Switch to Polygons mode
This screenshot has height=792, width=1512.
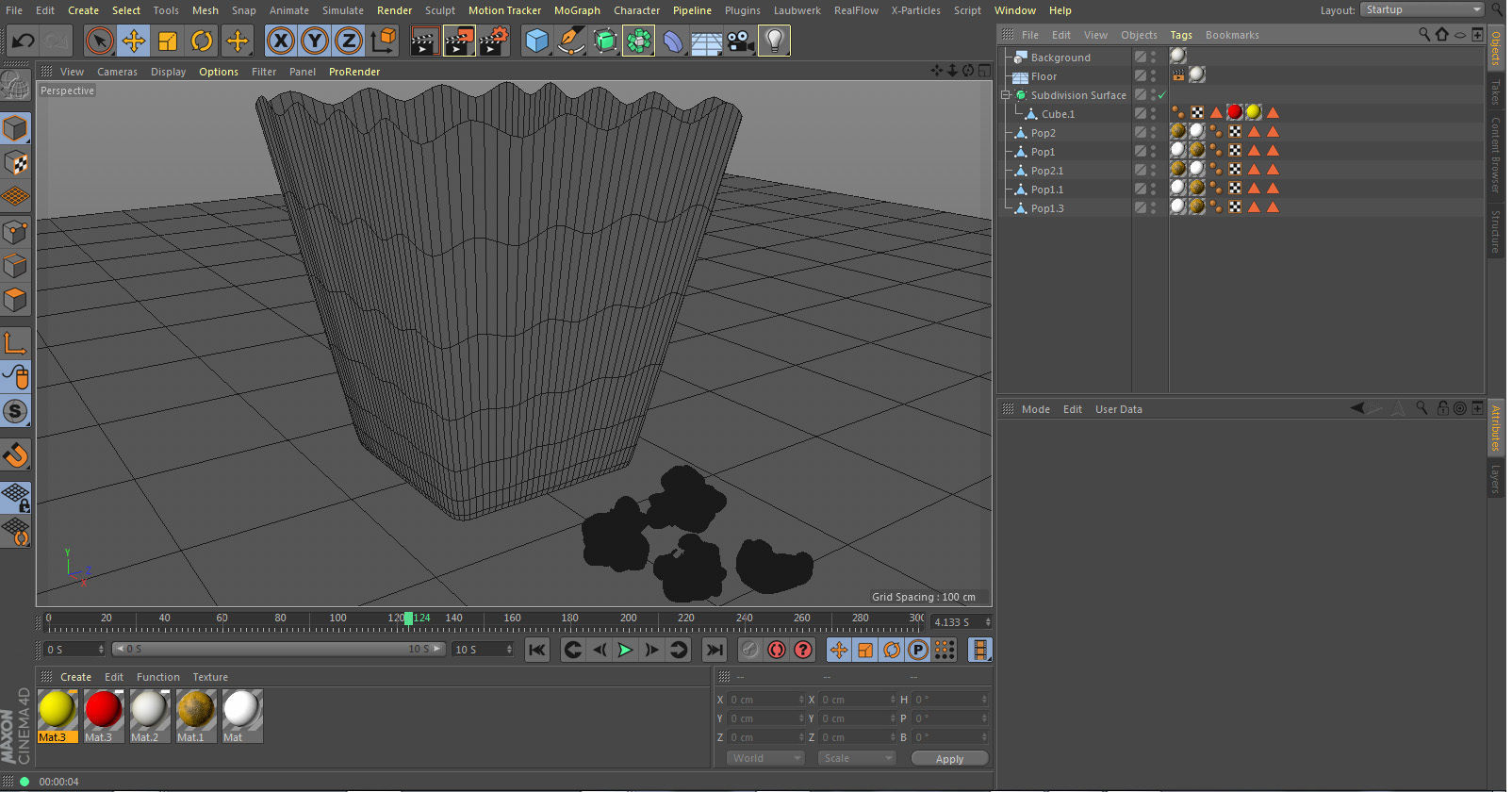[x=16, y=299]
